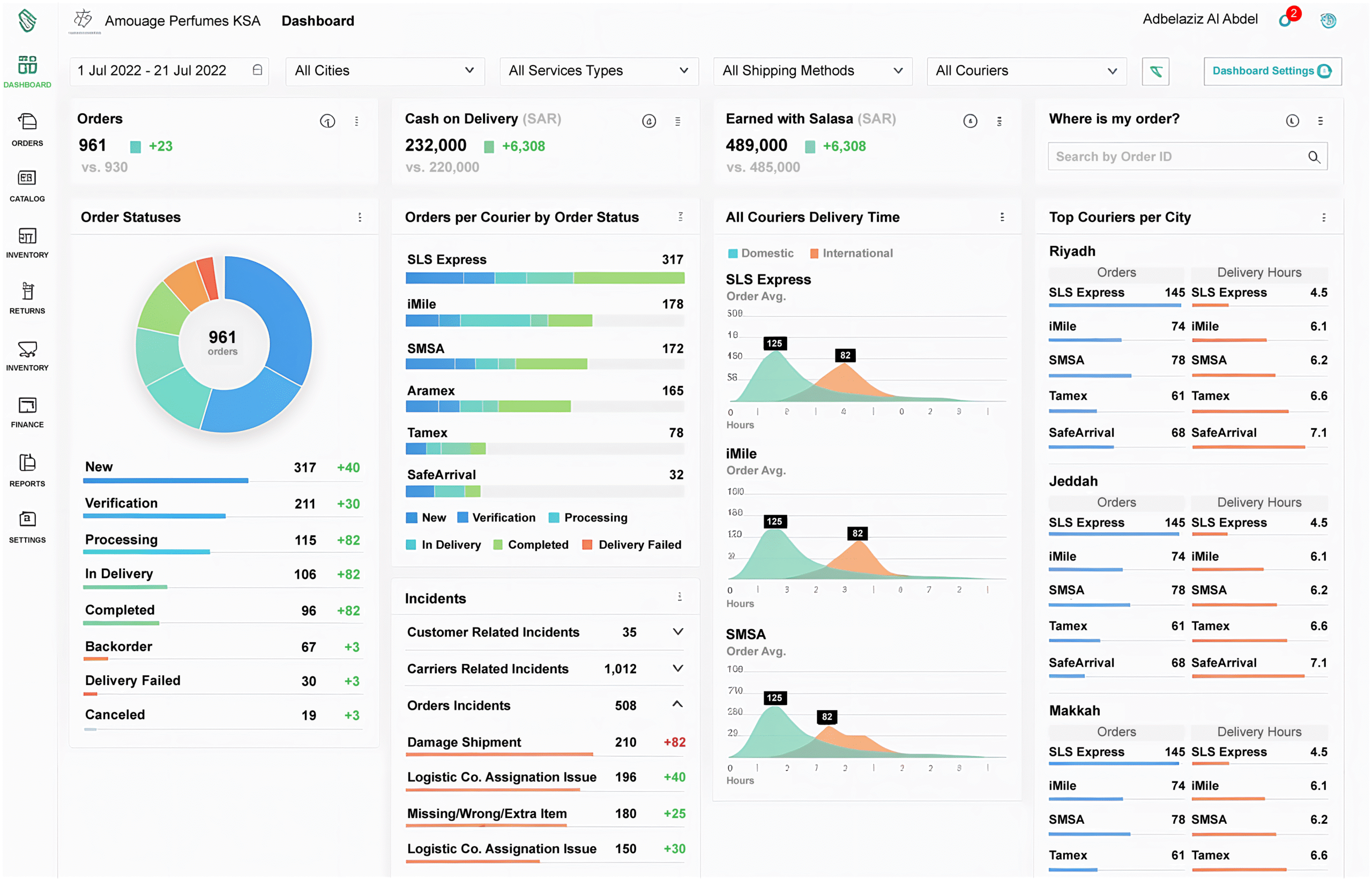Open the Catalog sidebar section
Viewport: 1372px width, 879px height.
27,186
